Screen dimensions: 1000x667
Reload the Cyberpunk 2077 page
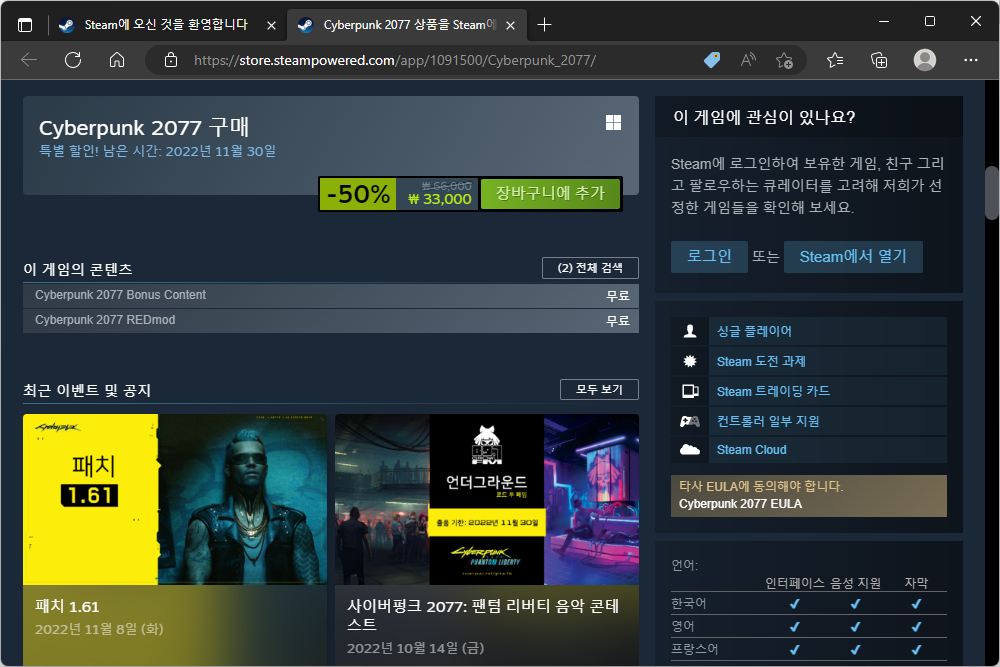[73, 60]
